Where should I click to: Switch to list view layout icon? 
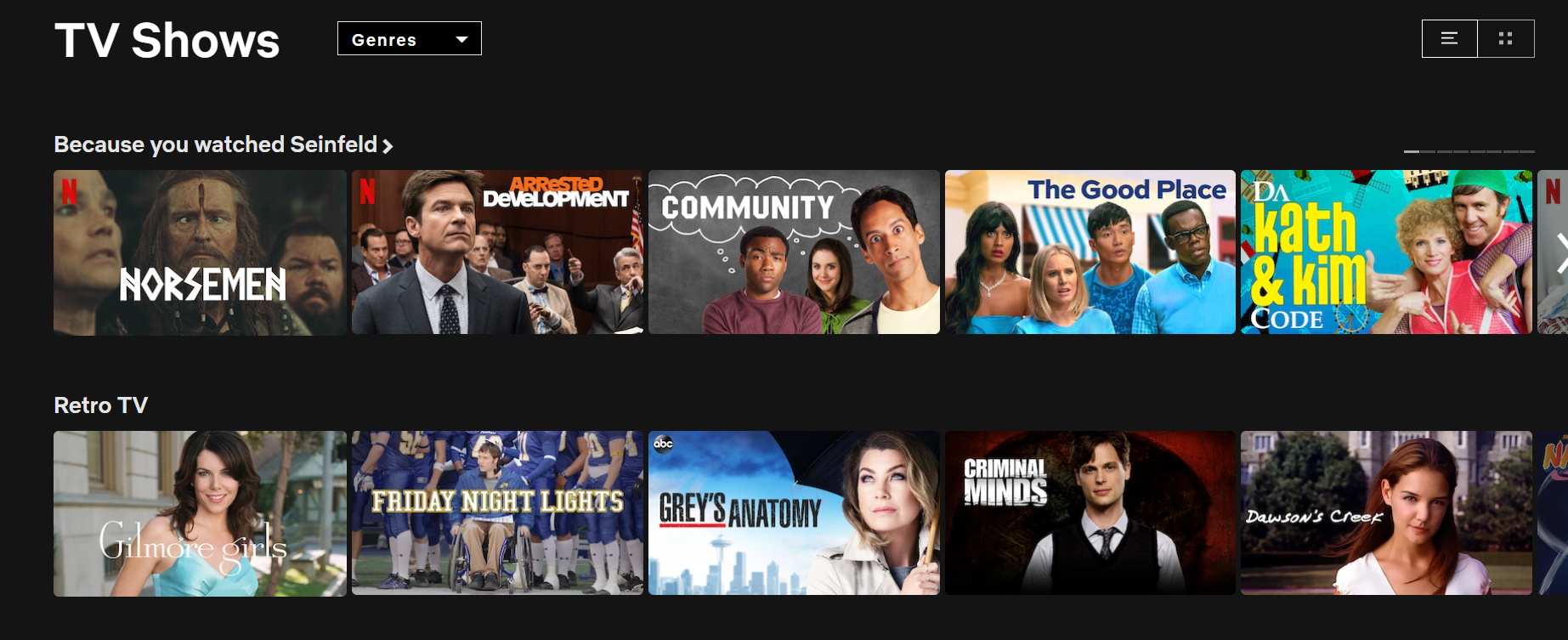pyautogui.click(x=1450, y=38)
